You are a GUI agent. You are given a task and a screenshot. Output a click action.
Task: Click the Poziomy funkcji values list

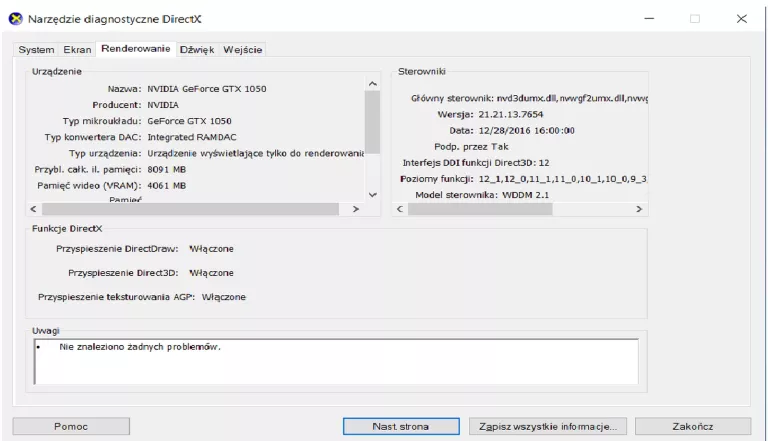(563, 179)
